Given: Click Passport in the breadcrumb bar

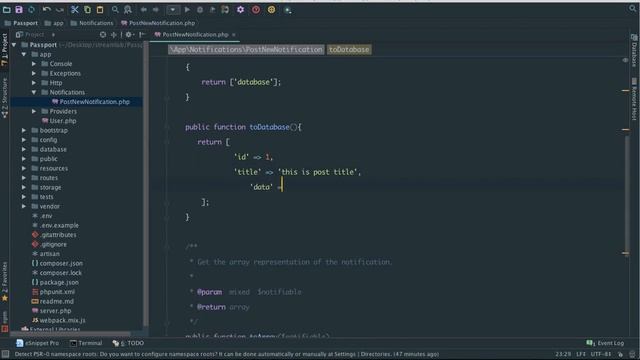Looking at the screenshot, I should click(21, 23).
